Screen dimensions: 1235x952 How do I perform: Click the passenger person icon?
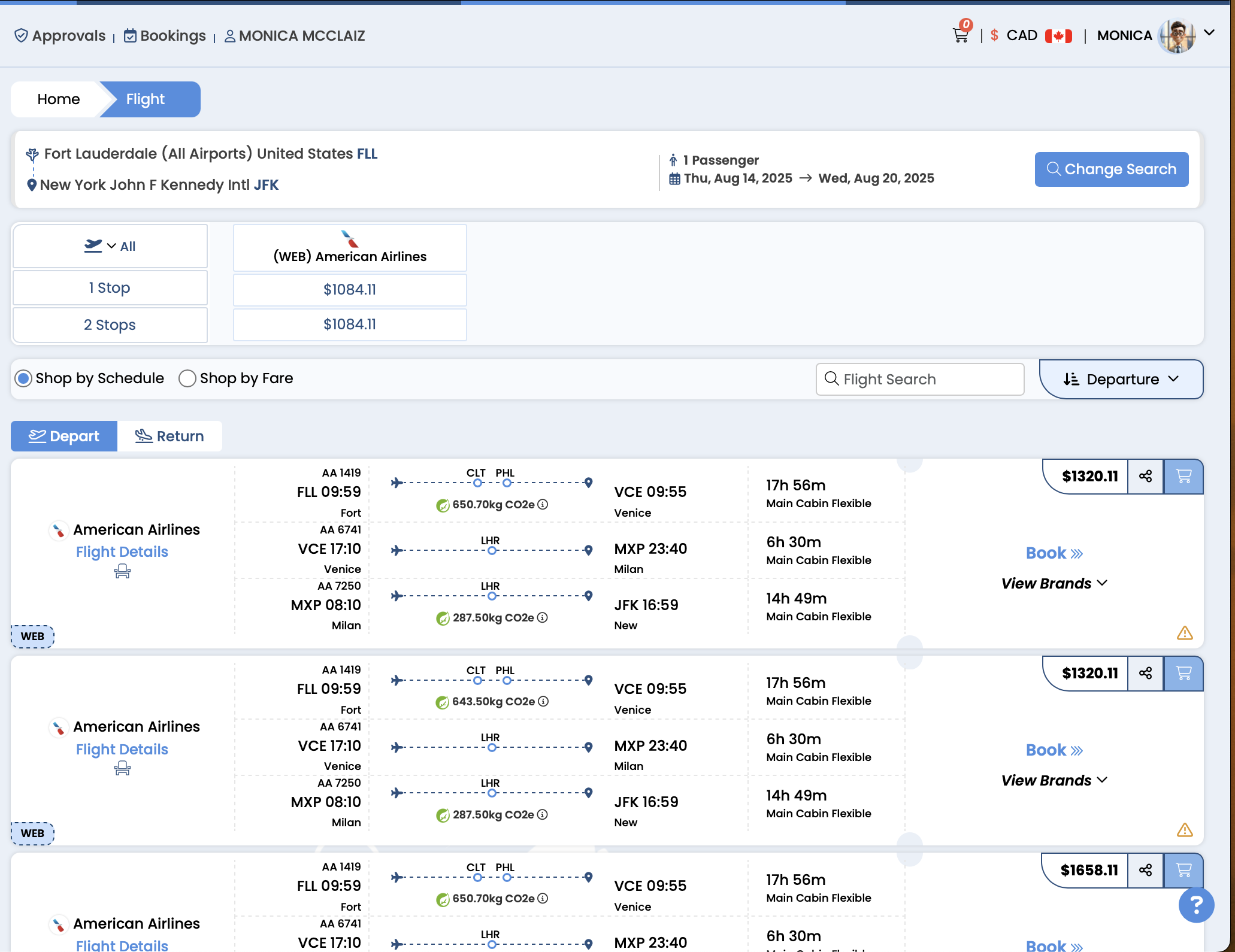click(x=673, y=160)
